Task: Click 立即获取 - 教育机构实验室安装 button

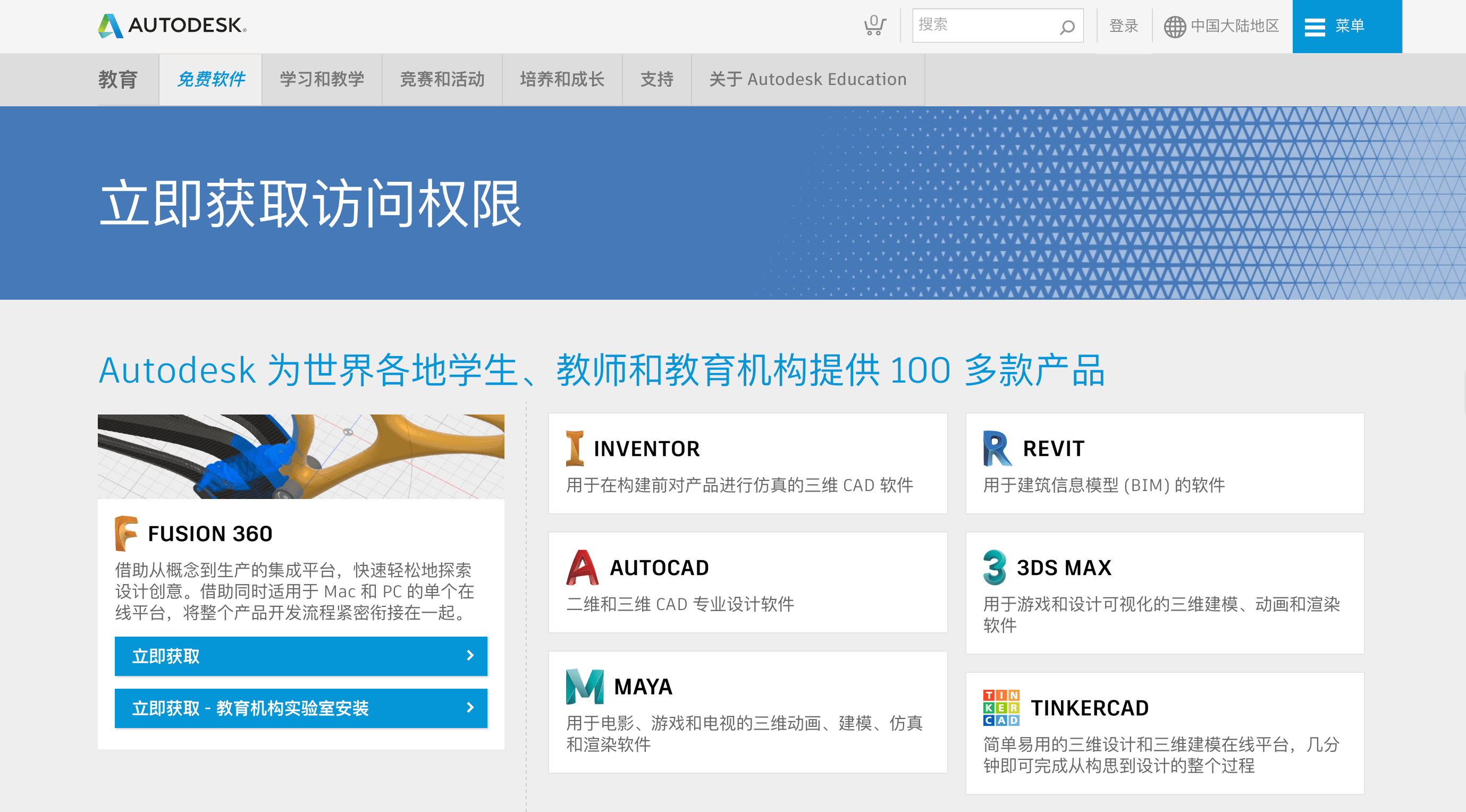Action: [301, 708]
